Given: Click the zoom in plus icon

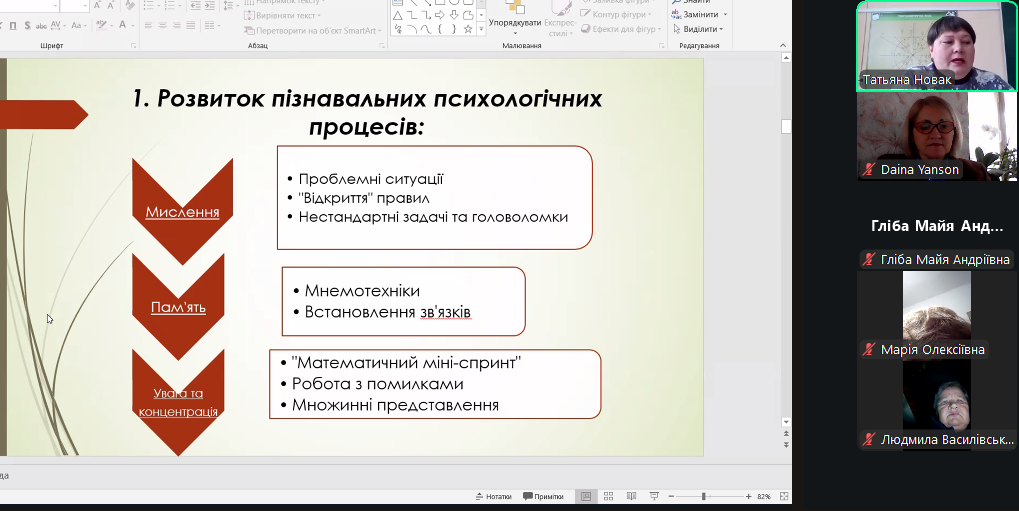Looking at the screenshot, I should (748, 496).
